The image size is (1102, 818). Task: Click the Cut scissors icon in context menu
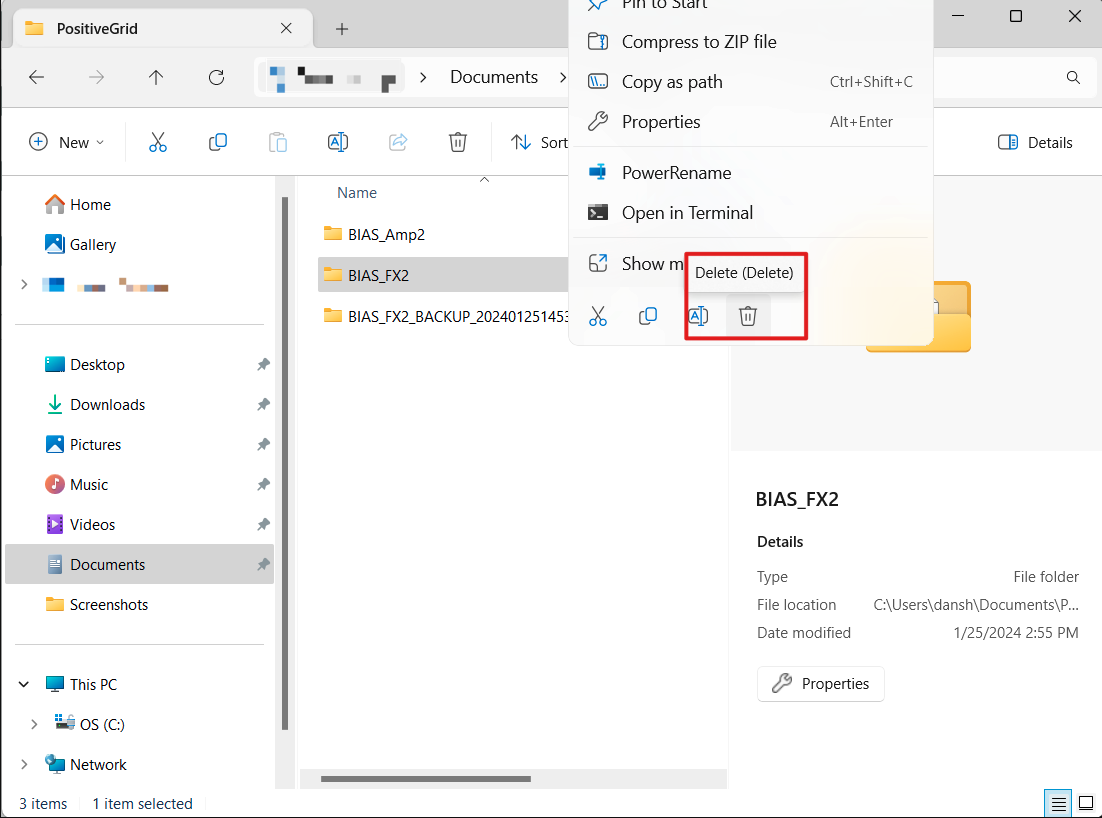[598, 316]
